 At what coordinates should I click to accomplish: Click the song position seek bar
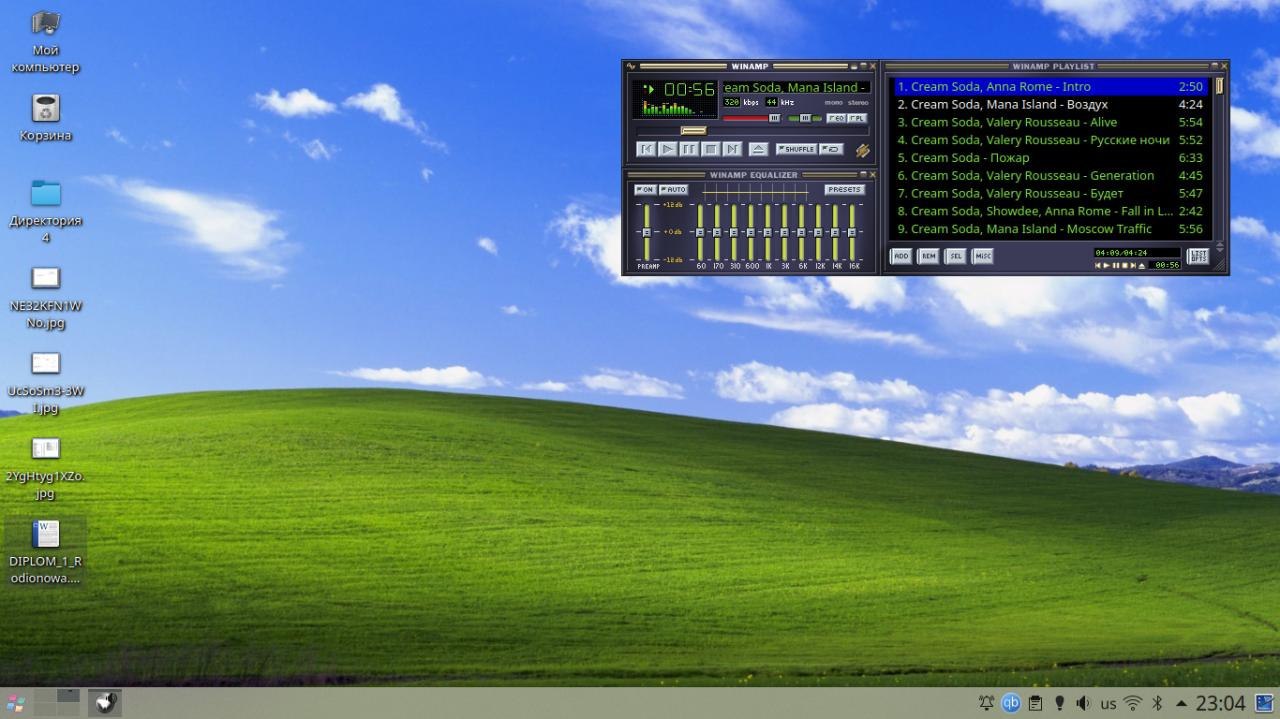[x=752, y=131]
